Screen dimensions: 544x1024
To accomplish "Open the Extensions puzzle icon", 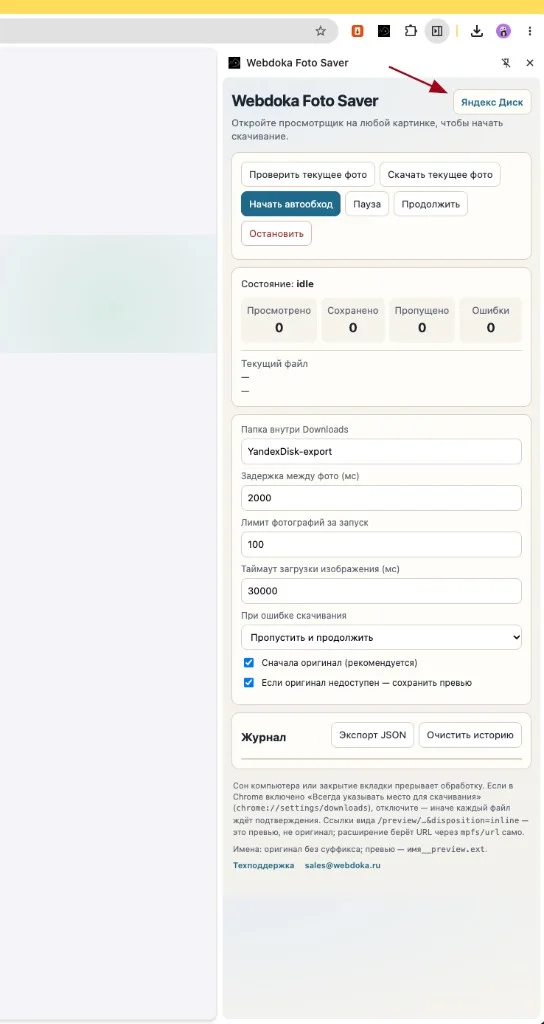I will 410,31.
